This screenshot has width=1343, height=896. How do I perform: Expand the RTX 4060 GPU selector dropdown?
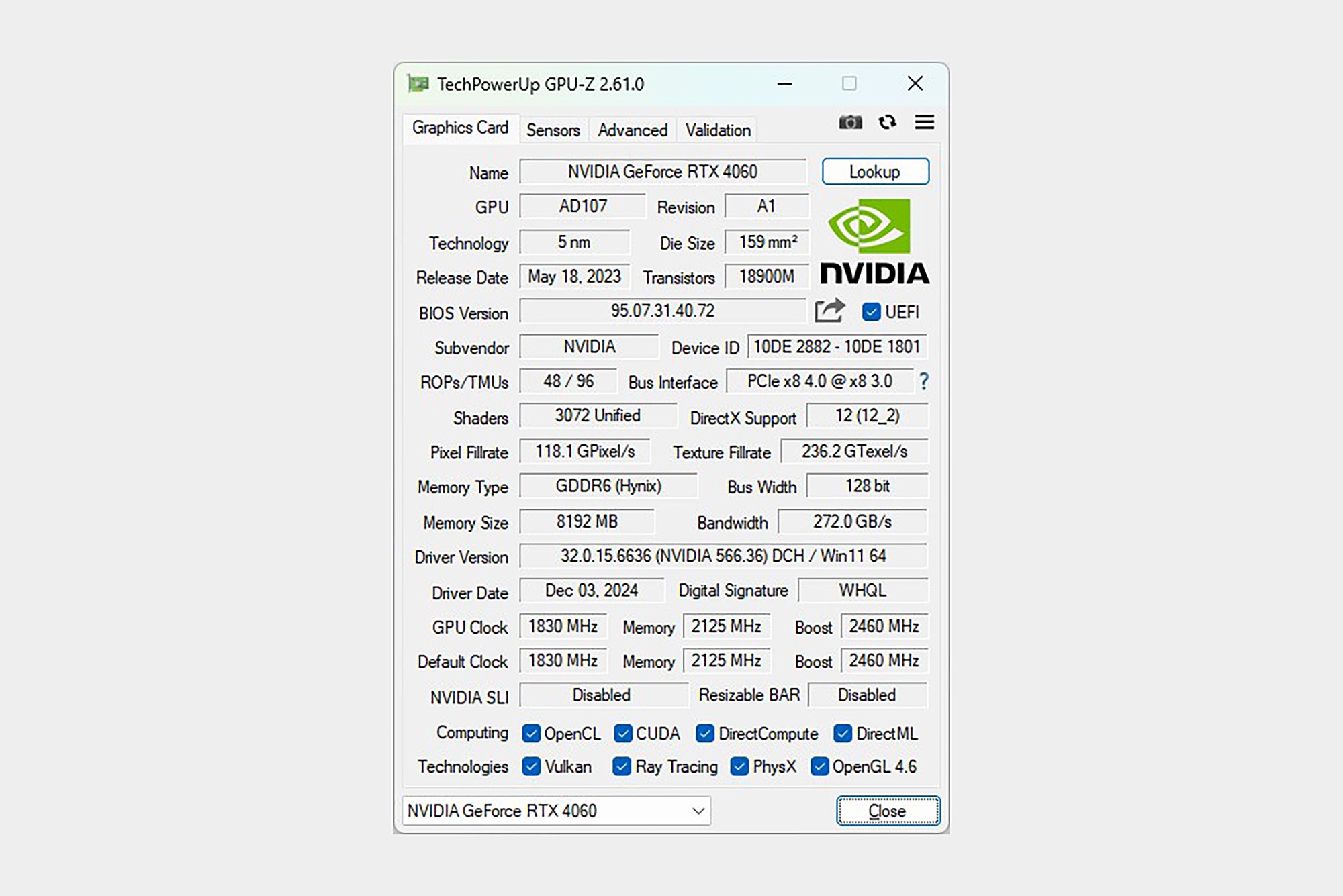(x=698, y=811)
